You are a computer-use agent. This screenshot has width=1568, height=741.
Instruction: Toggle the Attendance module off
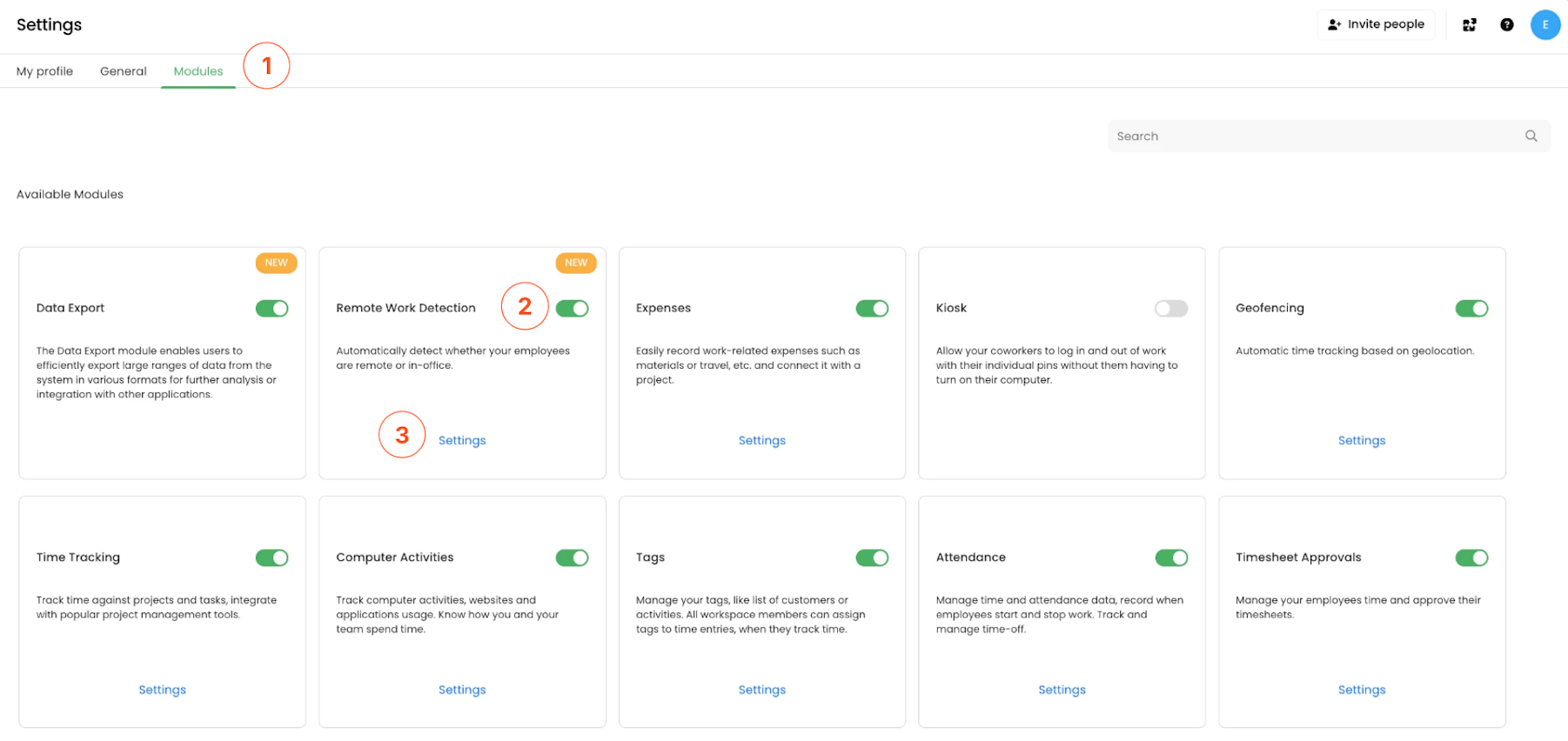coord(1170,557)
